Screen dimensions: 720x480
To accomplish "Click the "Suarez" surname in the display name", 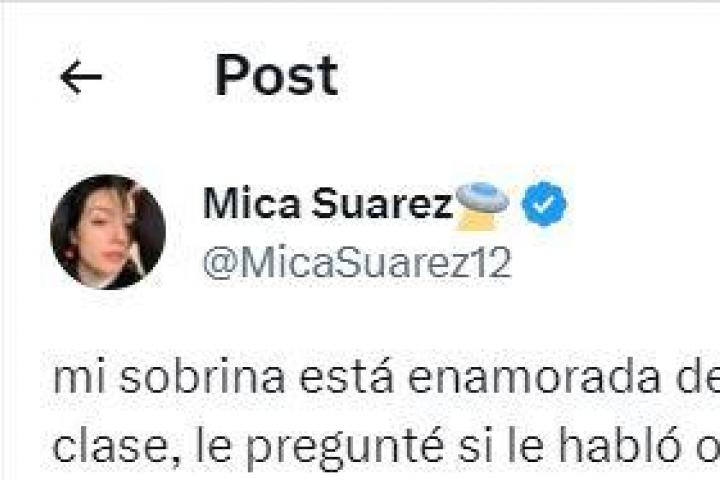I will (382, 203).
